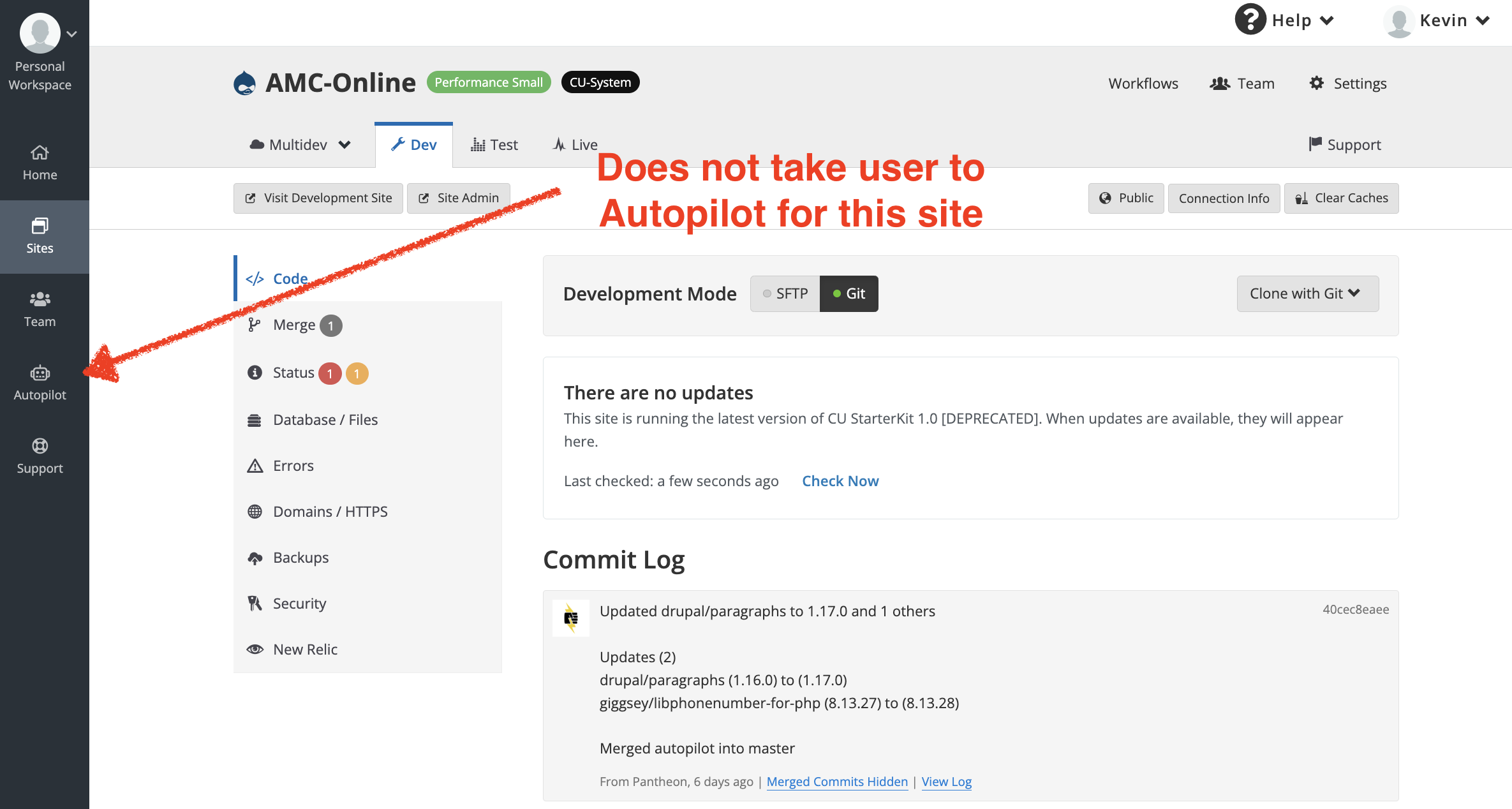Screen dimensions: 1512x809
Task: Click the Check Now link
Action: tap(840, 480)
